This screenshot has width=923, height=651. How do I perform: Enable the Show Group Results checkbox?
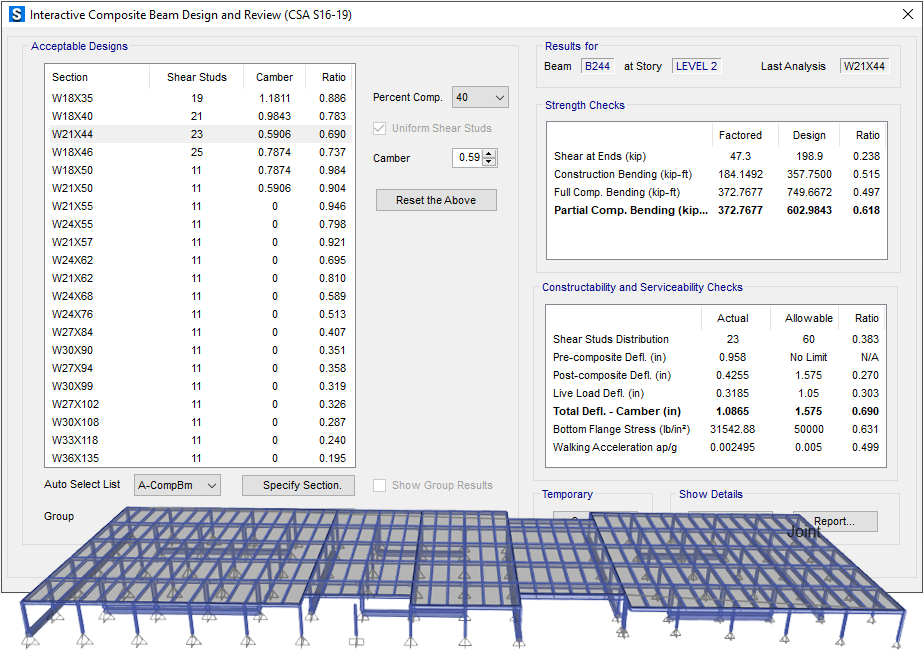[380, 485]
